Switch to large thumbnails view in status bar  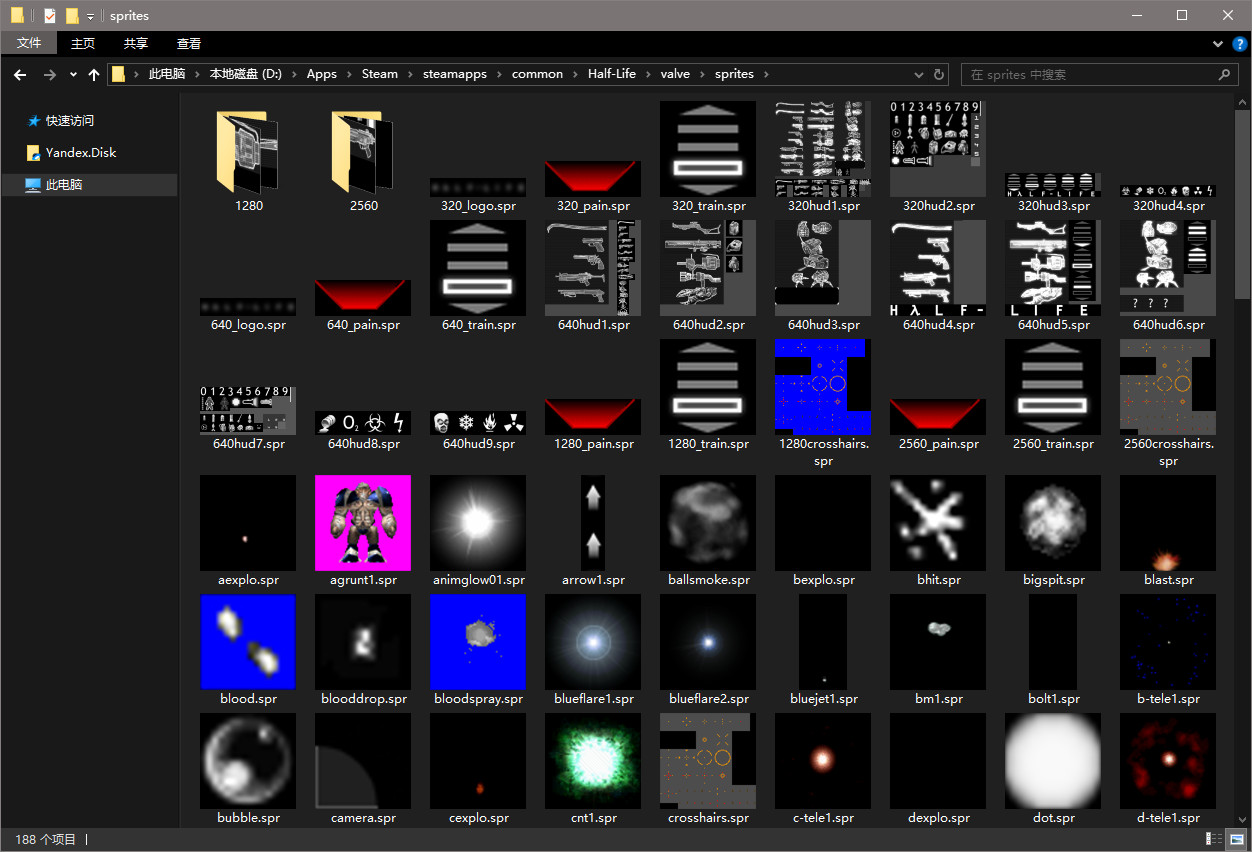click(1235, 839)
